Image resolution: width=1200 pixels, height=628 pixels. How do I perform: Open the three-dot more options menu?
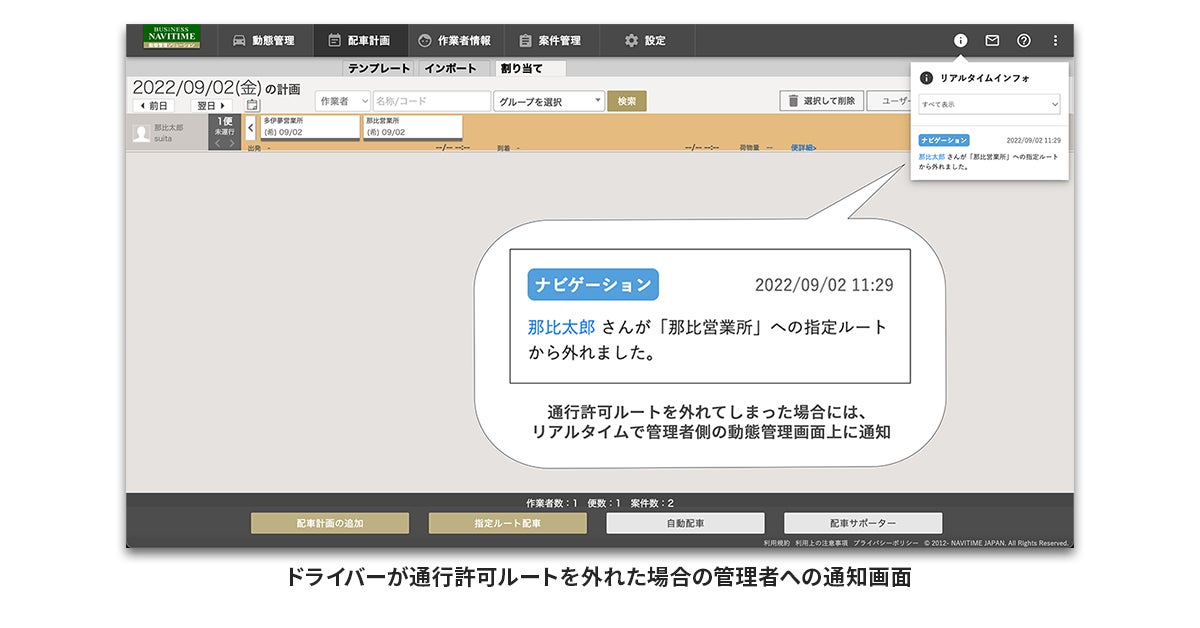(1055, 41)
